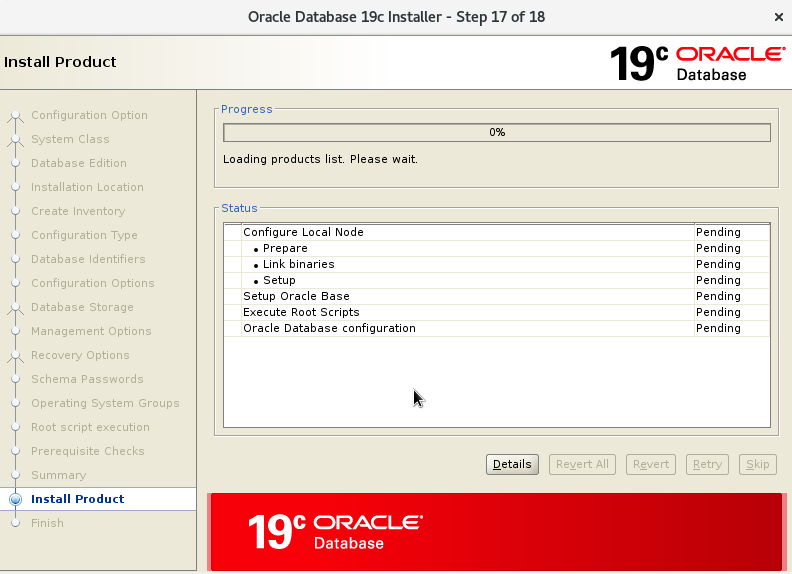Click the Revert button
The width and height of the screenshot is (792, 574).
coord(651,464)
